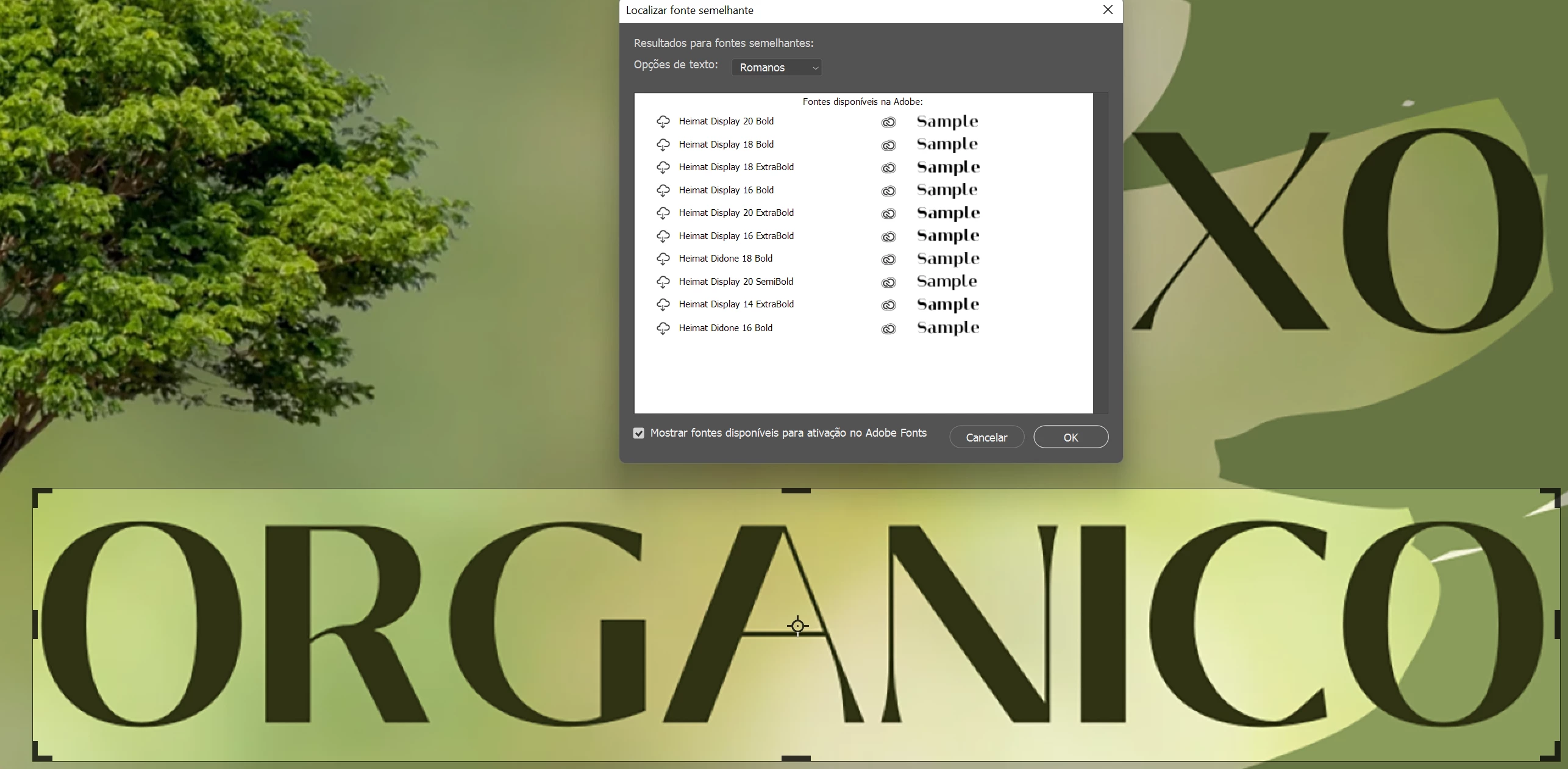Click the crosshair center point of selection
The width and height of the screenshot is (1568, 769).
(797, 626)
